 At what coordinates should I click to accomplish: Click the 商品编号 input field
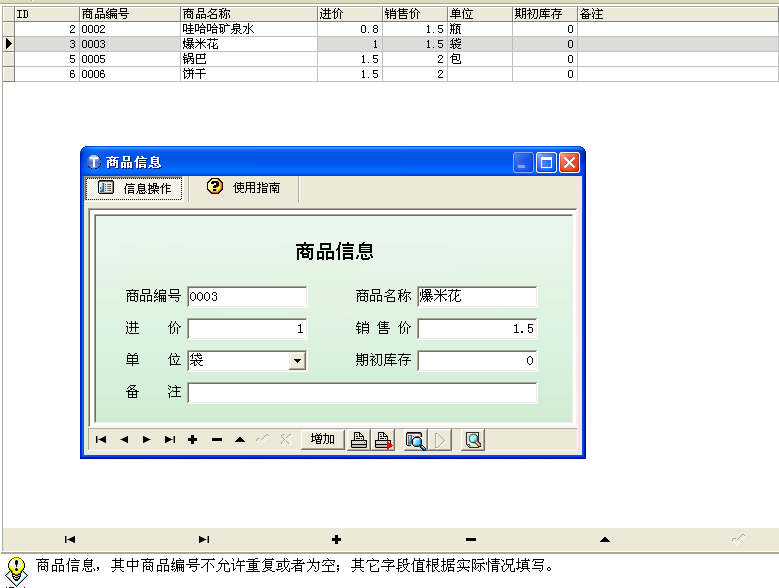(247, 296)
